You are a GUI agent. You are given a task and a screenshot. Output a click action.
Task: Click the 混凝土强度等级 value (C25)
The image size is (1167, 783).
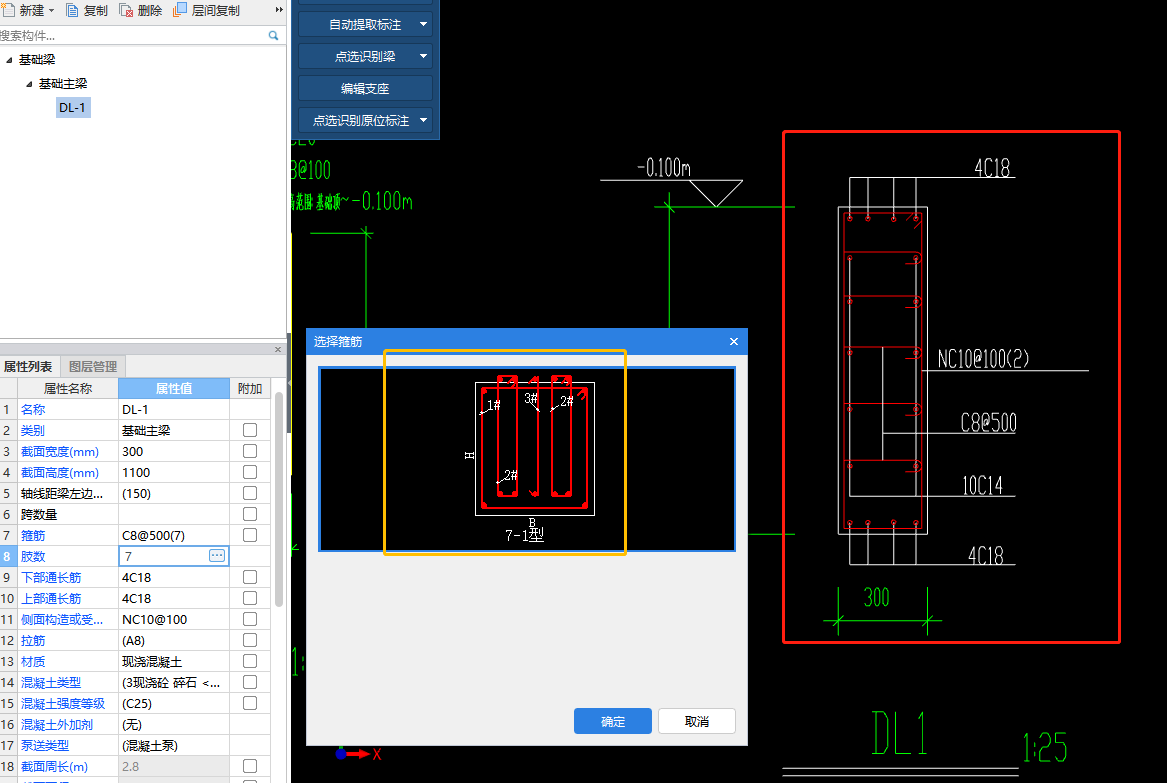[x=173, y=703]
